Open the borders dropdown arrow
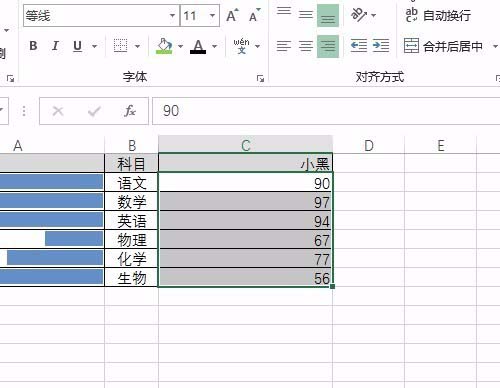This screenshot has width=500, height=388. pyautogui.click(x=137, y=46)
